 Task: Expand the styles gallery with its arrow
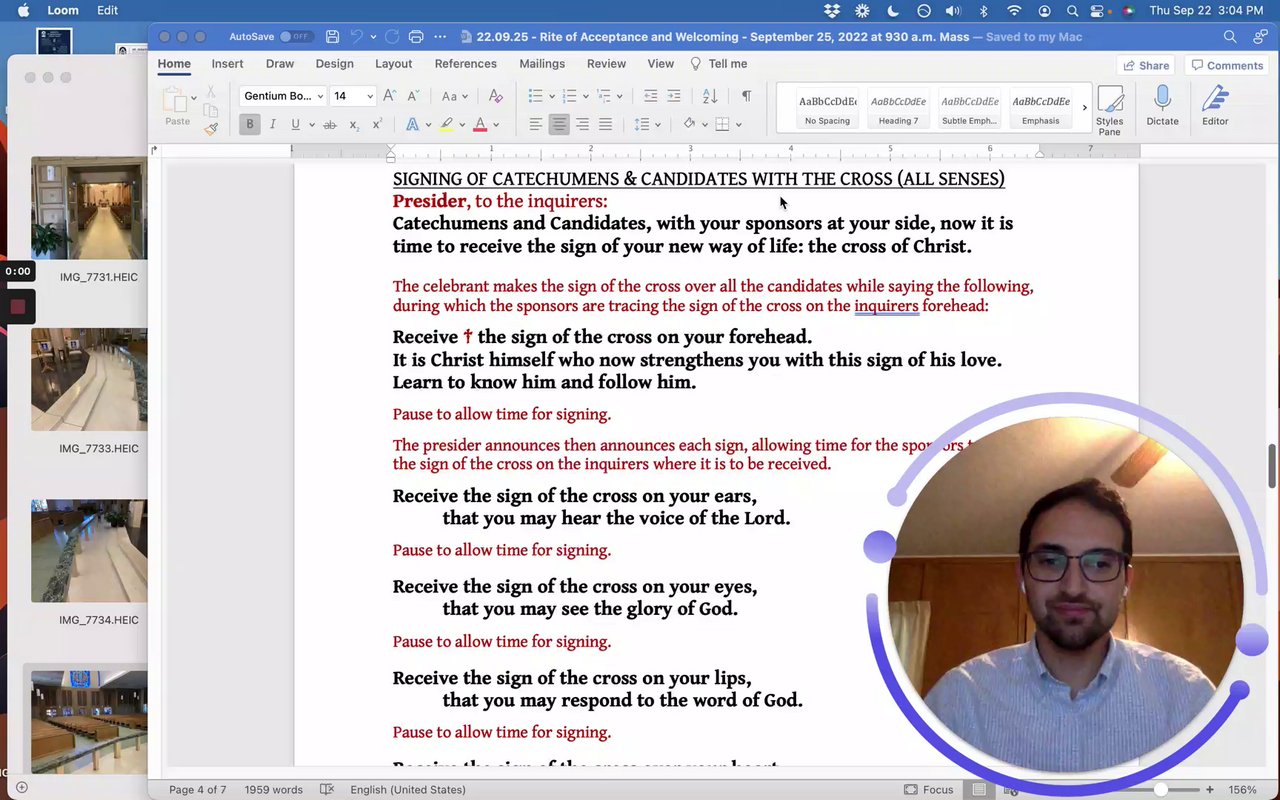[1084, 108]
